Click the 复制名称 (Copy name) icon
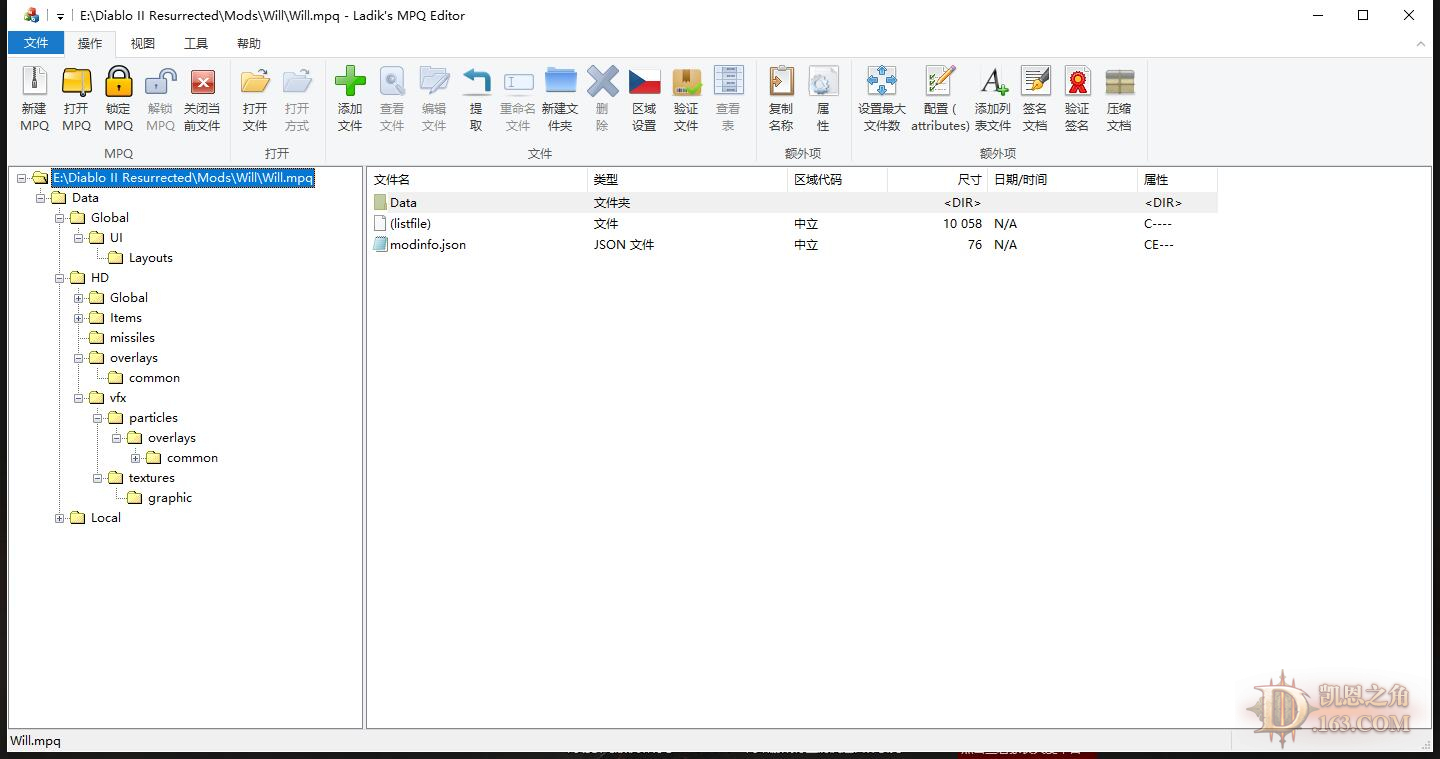 (x=781, y=82)
